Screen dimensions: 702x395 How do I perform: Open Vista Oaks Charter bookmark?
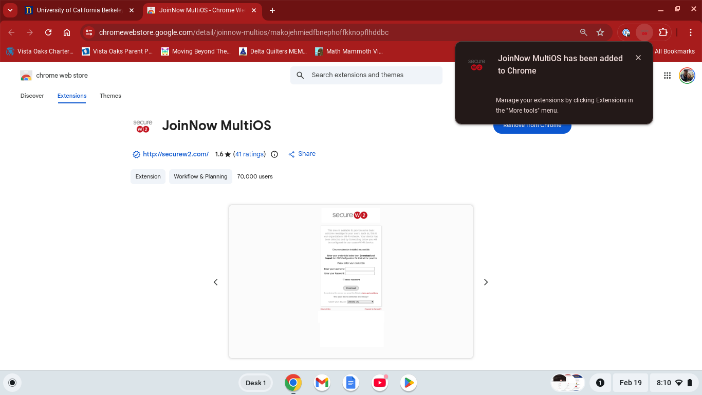click(x=39, y=52)
